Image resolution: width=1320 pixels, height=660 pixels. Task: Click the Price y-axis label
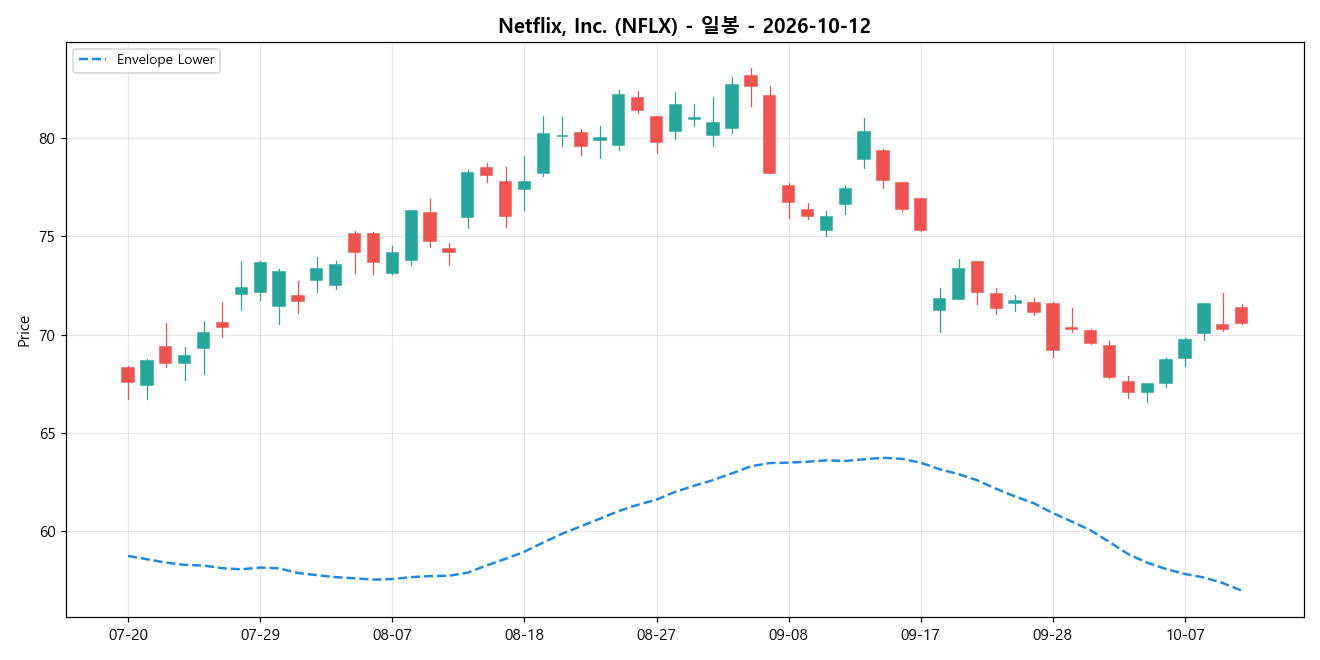(23, 330)
